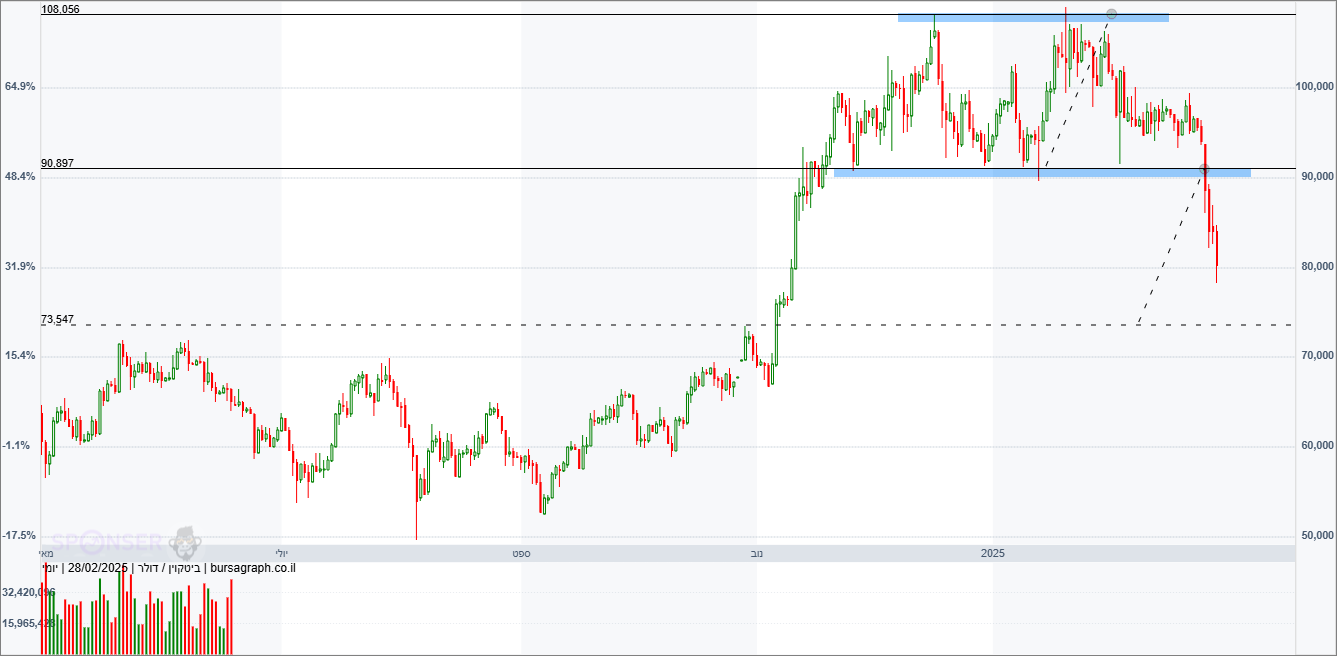The width and height of the screenshot is (1337, 656).
Task: Click the 32,420,096 volume axis label
Action: [28, 592]
